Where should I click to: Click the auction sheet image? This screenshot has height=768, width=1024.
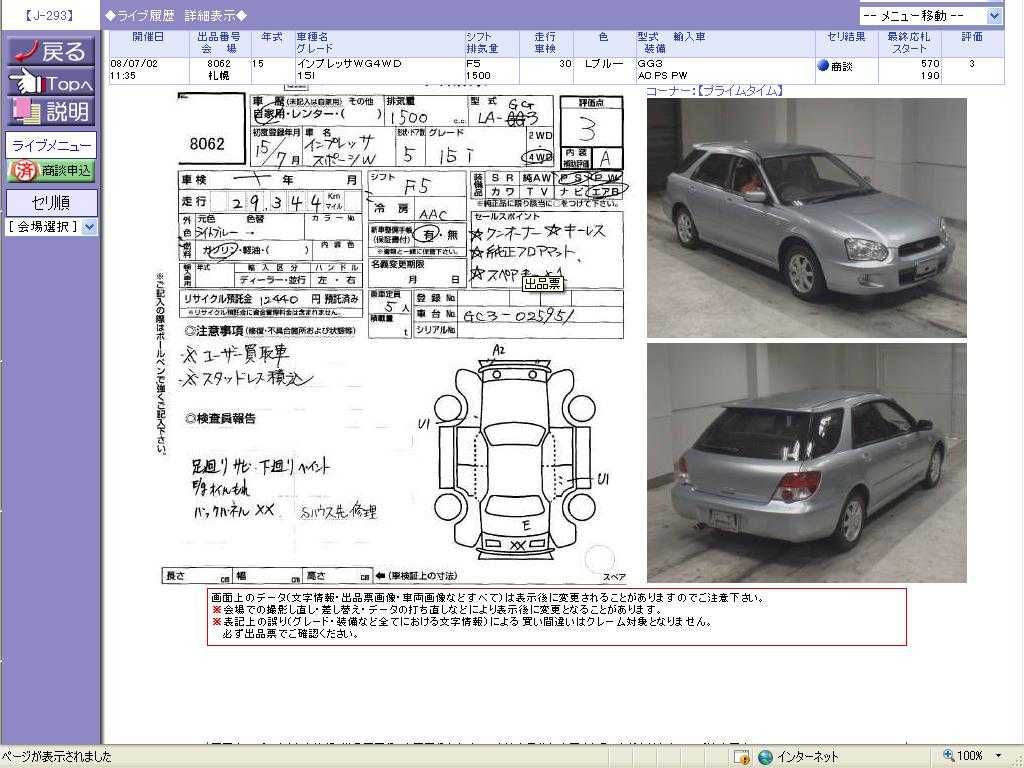tap(393, 336)
